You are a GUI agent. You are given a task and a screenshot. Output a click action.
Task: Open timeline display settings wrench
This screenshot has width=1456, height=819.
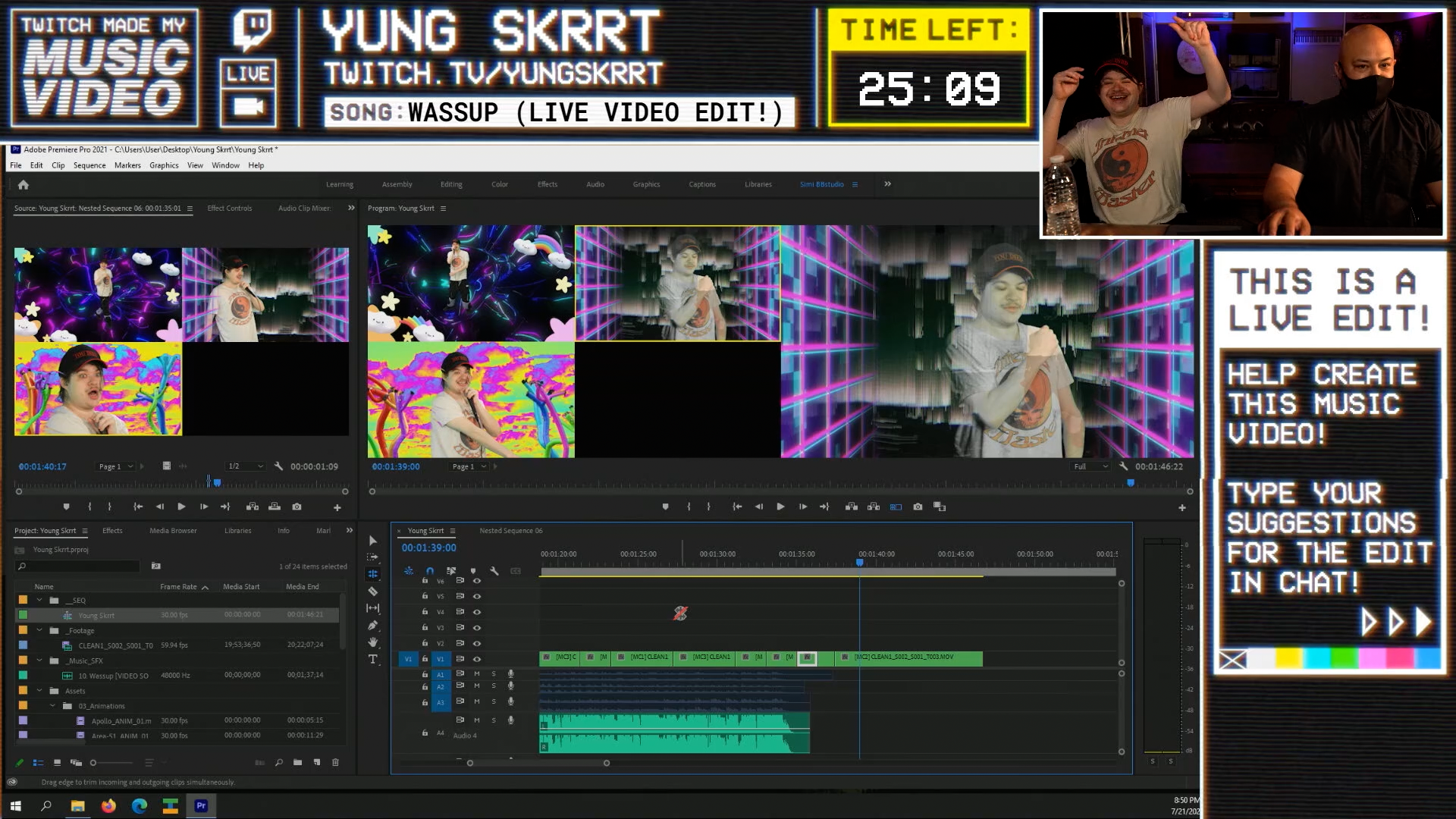click(494, 570)
